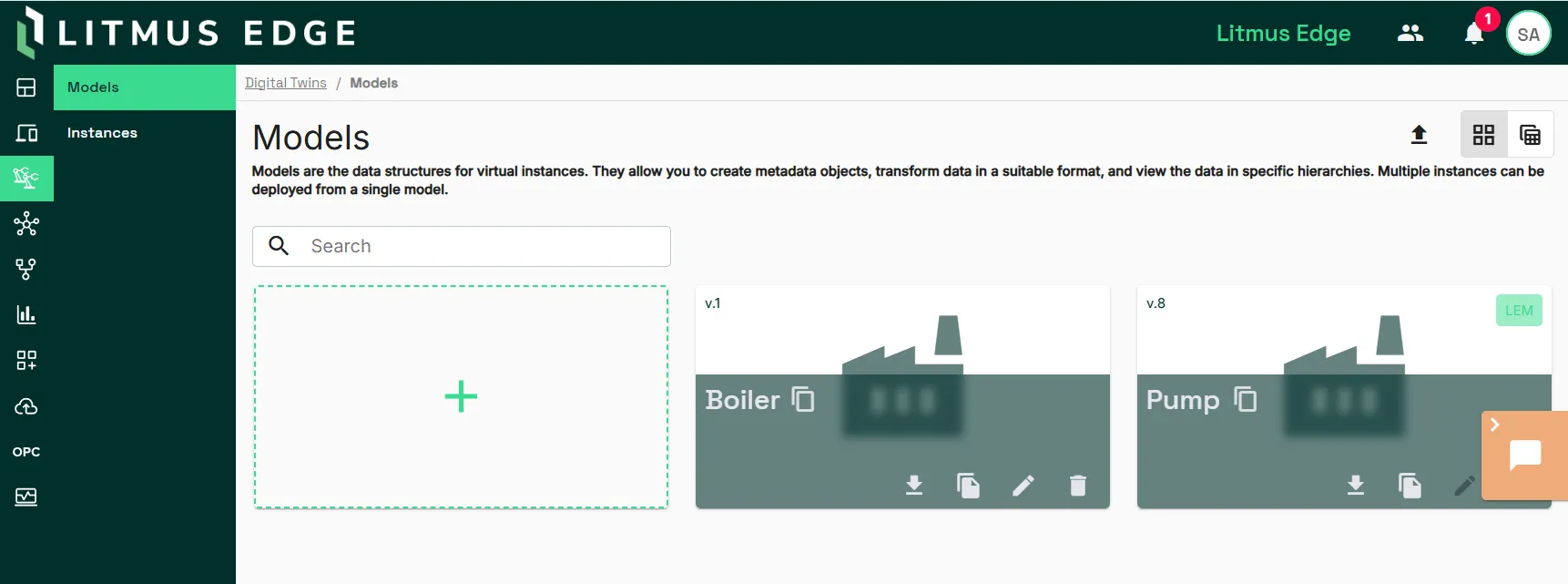Screen dimensions: 1568x584
Task: Open the notifications bell
Action: pyautogui.click(x=1474, y=35)
